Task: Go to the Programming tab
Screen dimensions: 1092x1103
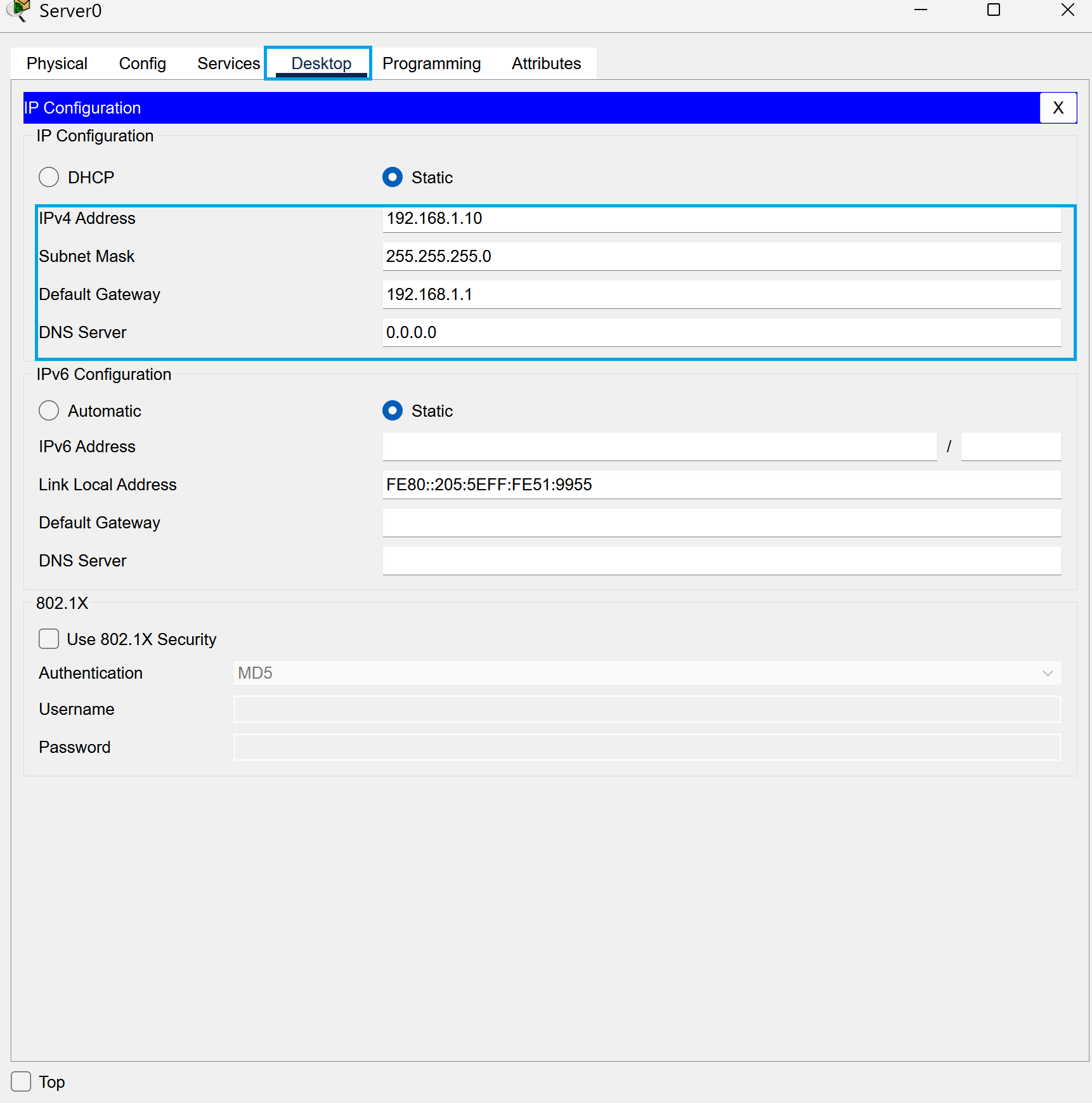Action: tap(431, 63)
